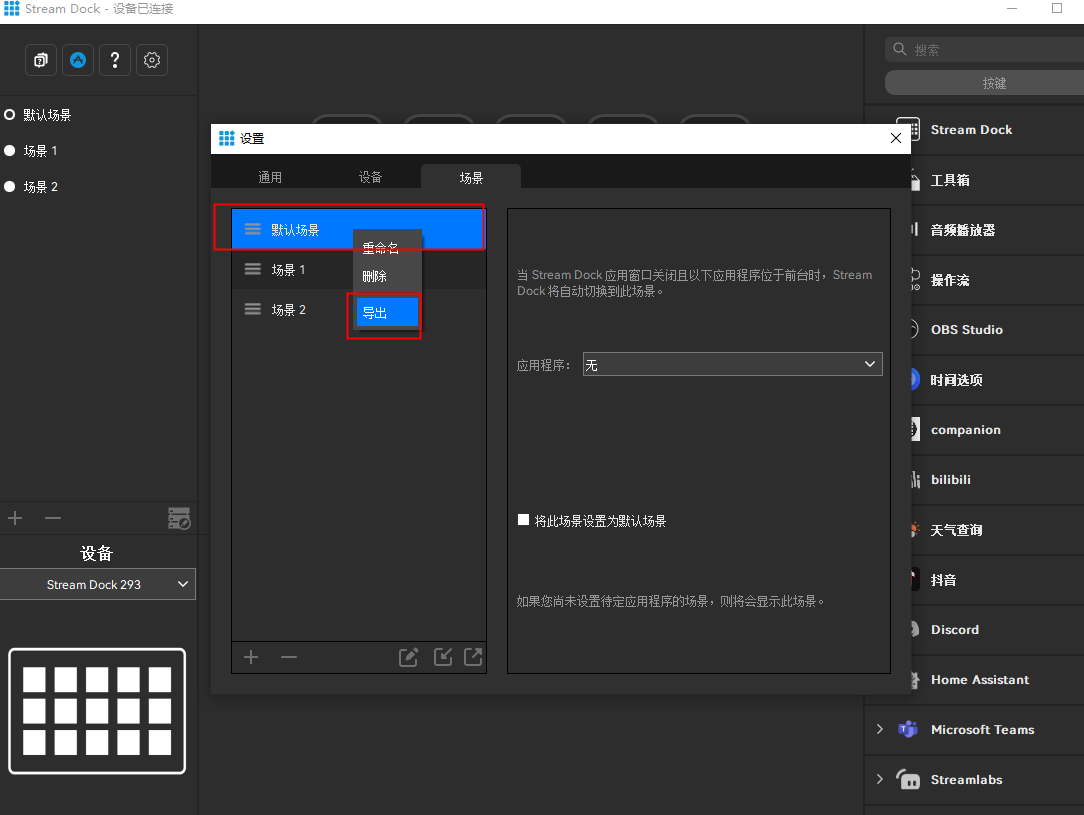Add a scene with the main window plus icon
The image size is (1084, 815).
15,518
